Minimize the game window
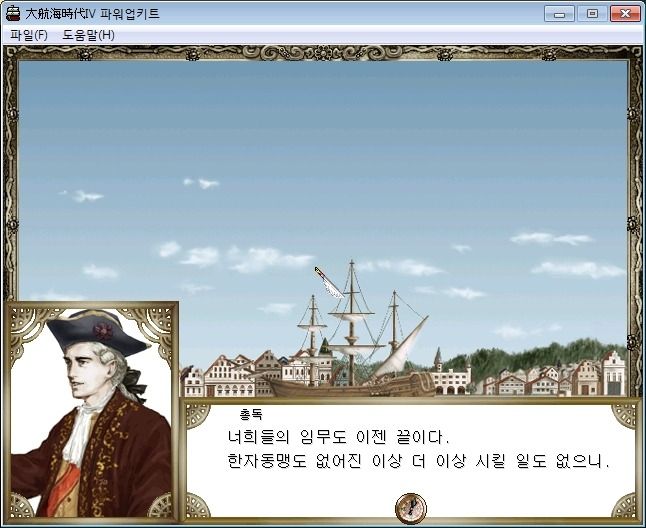This screenshot has width=646, height=528. pyautogui.click(x=559, y=14)
